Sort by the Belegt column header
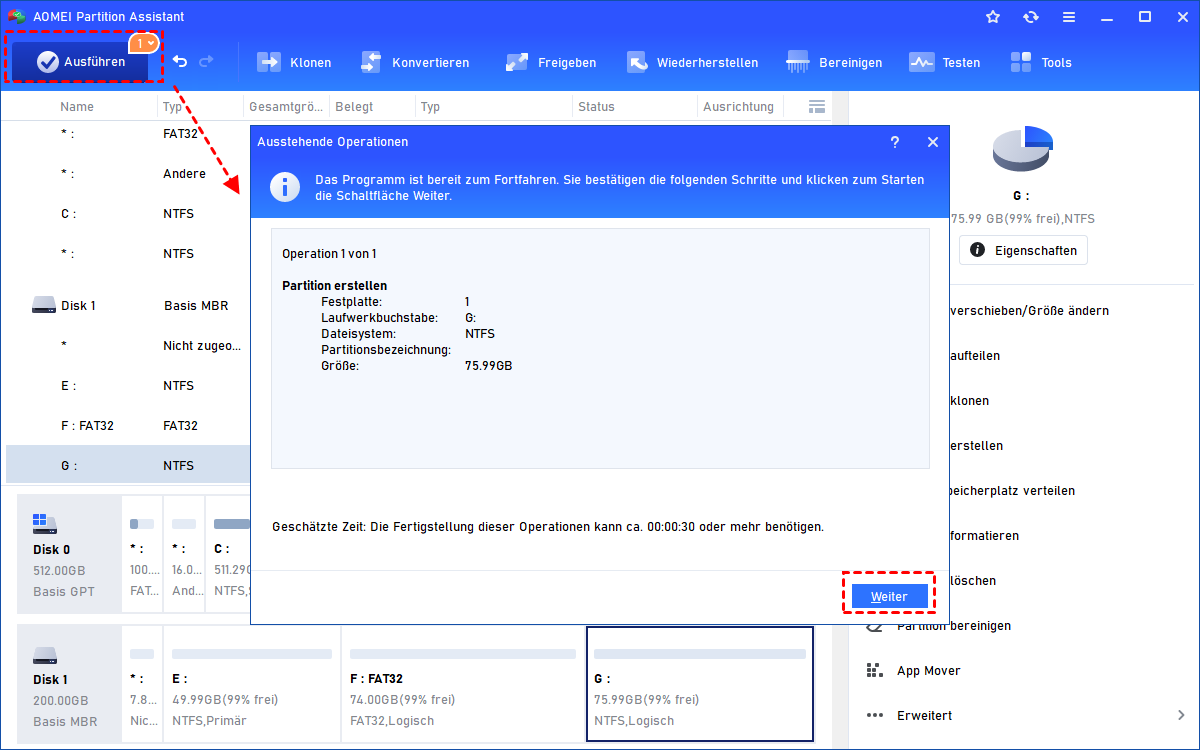 click(x=354, y=106)
